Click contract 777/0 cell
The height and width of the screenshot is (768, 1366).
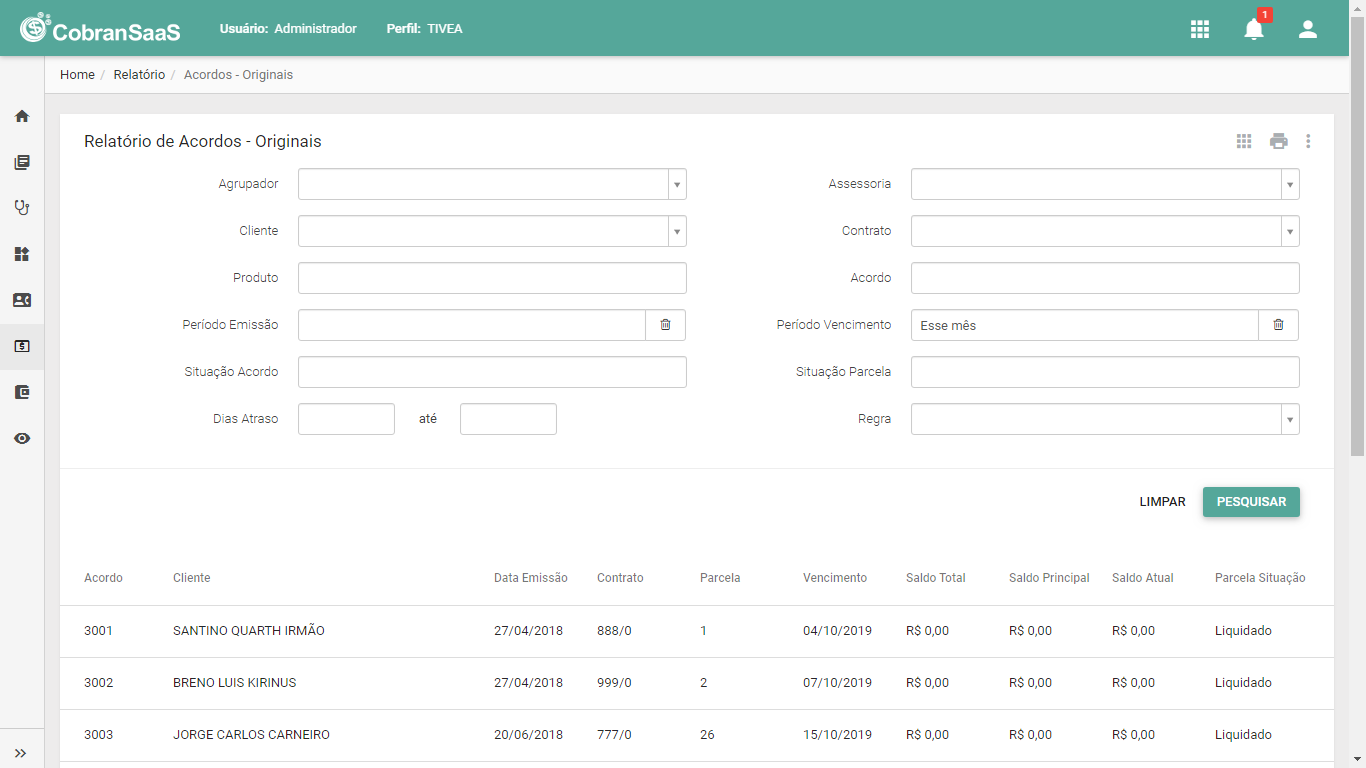tap(614, 735)
